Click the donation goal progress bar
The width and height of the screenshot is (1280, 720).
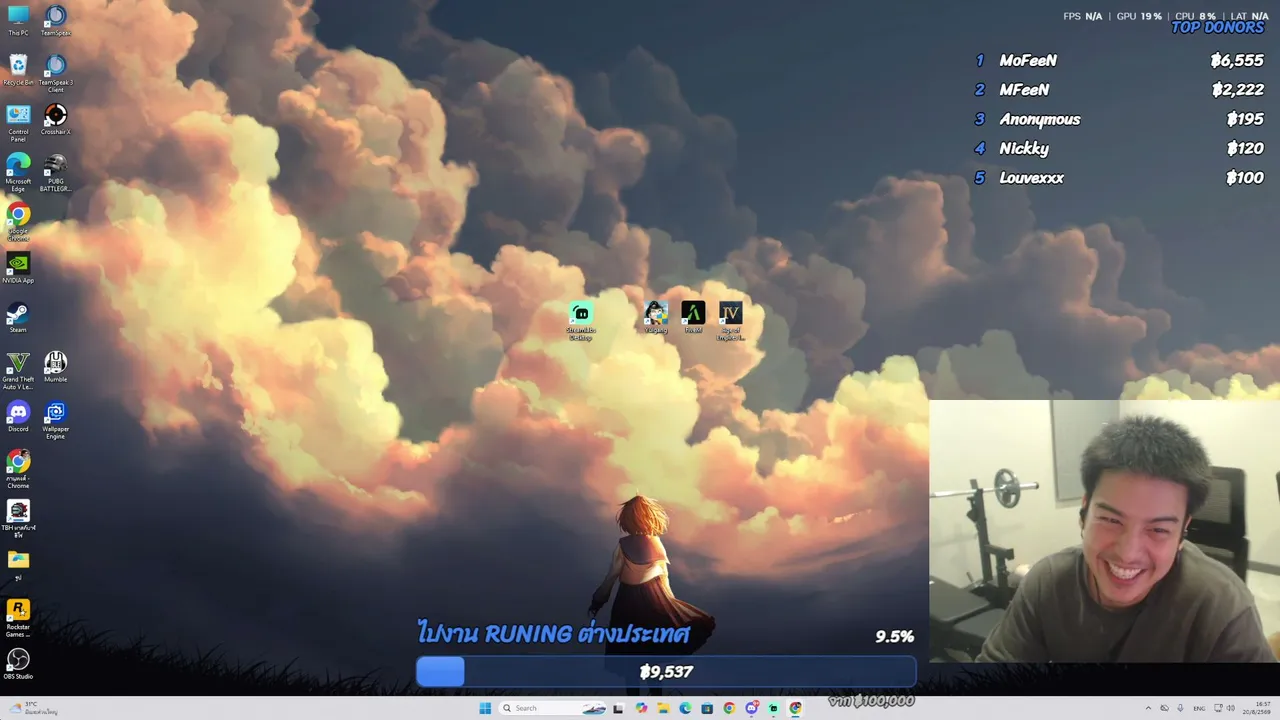(666, 672)
